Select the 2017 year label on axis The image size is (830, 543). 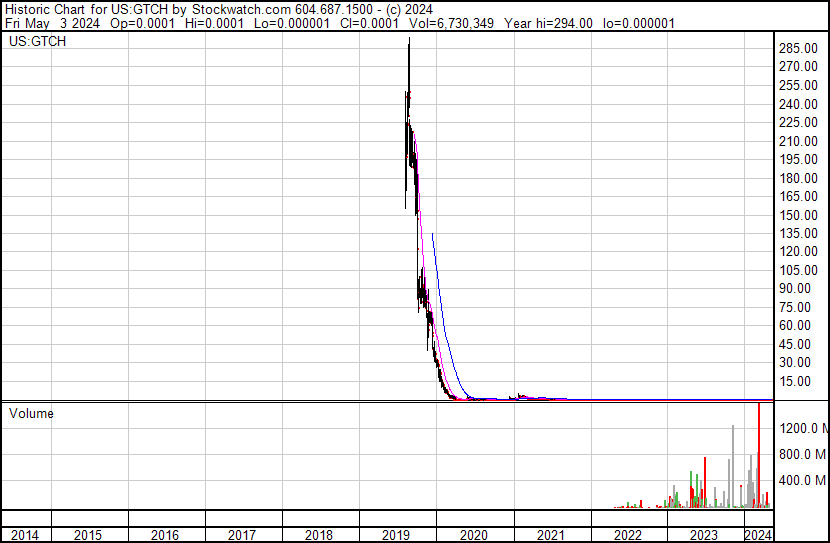242,535
